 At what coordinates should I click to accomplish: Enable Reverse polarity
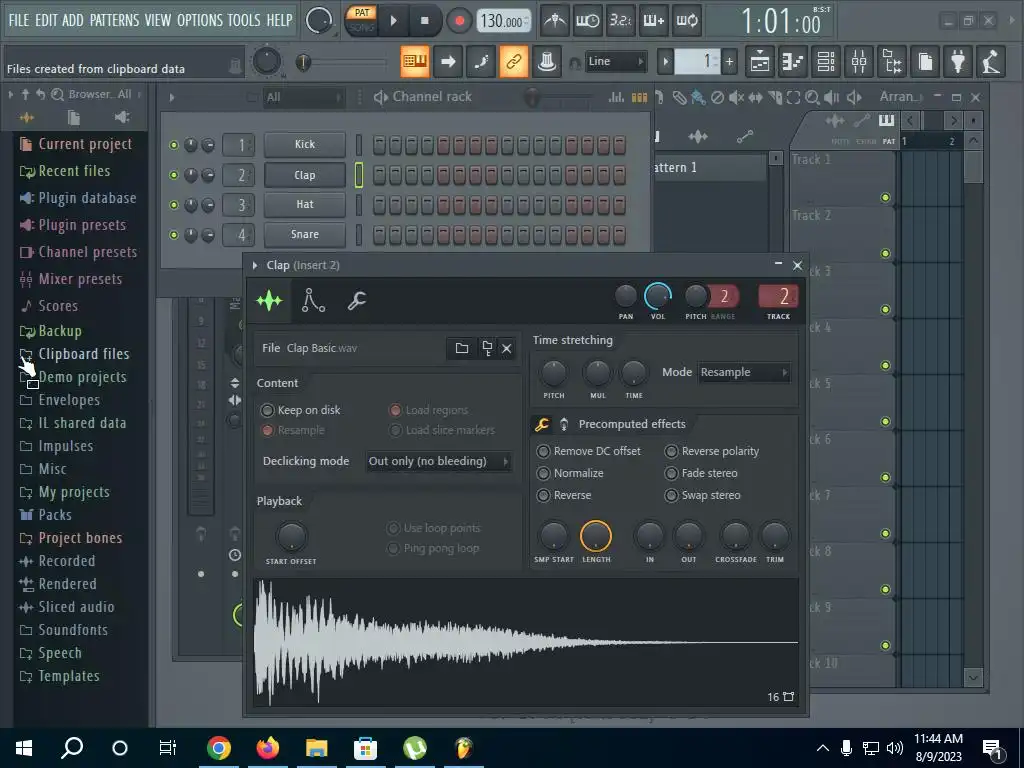click(x=712, y=451)
